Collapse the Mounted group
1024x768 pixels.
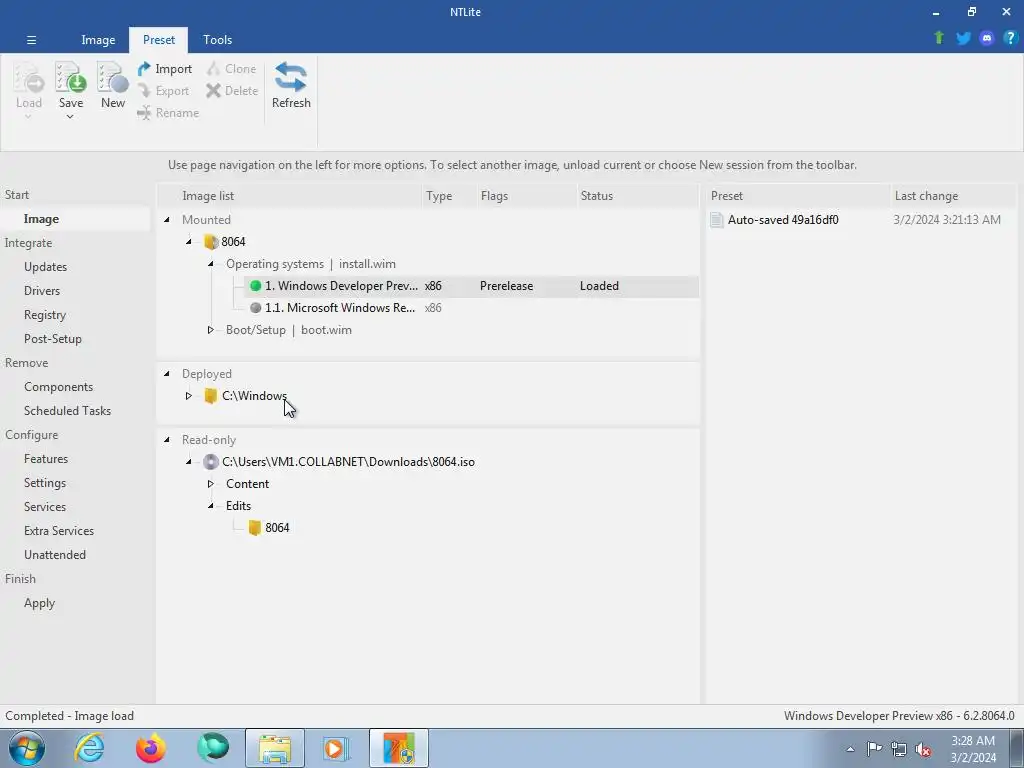[x=167, y=220]
